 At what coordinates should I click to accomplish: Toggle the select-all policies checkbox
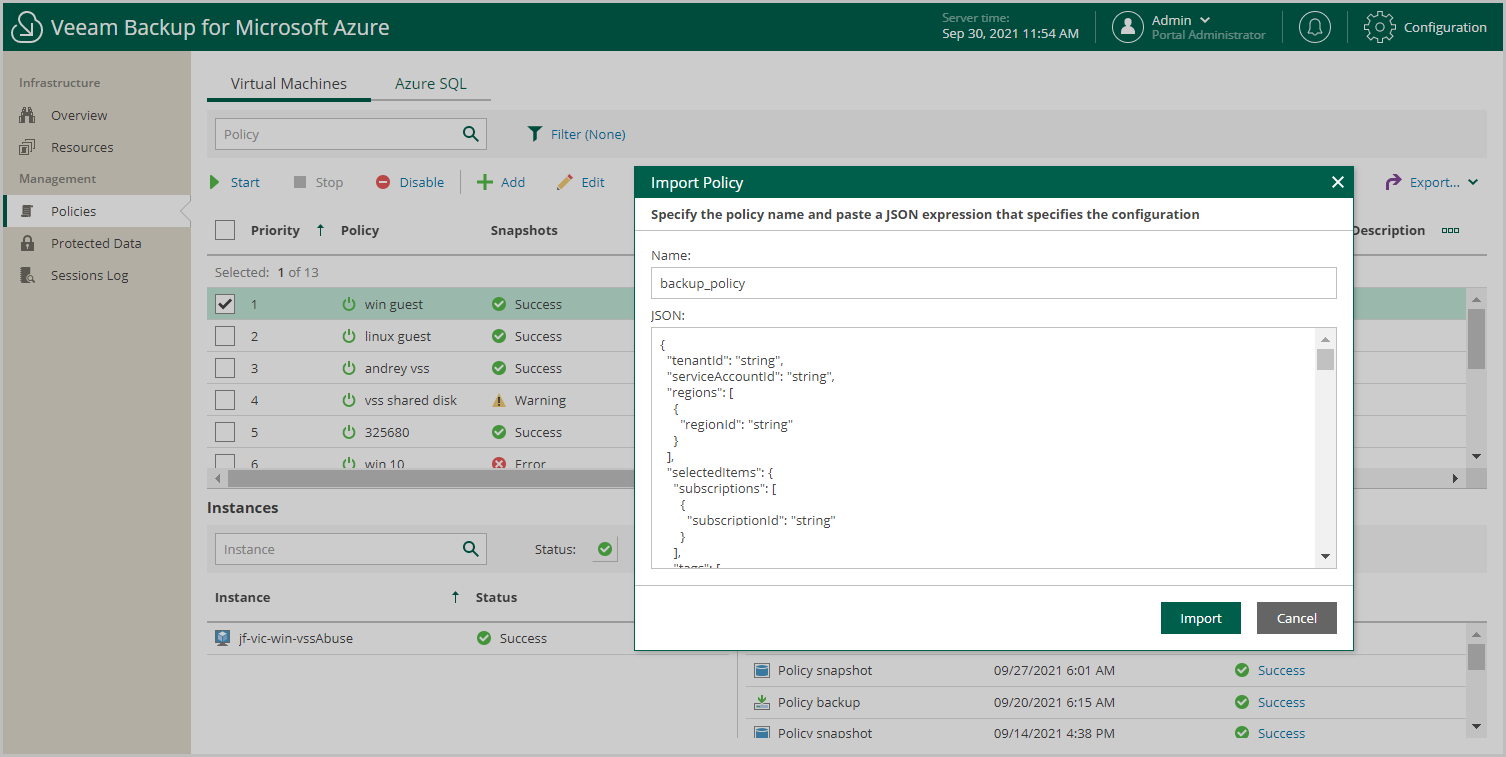[x=225, y=230]
